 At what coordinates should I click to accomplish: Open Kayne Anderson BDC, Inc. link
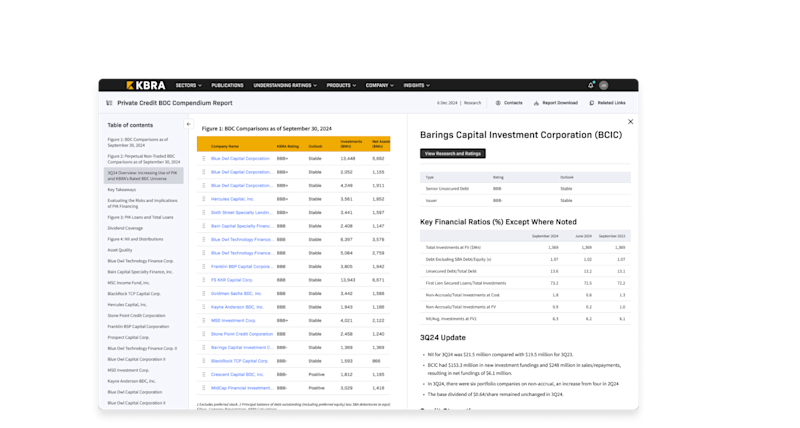pos(237,307)
